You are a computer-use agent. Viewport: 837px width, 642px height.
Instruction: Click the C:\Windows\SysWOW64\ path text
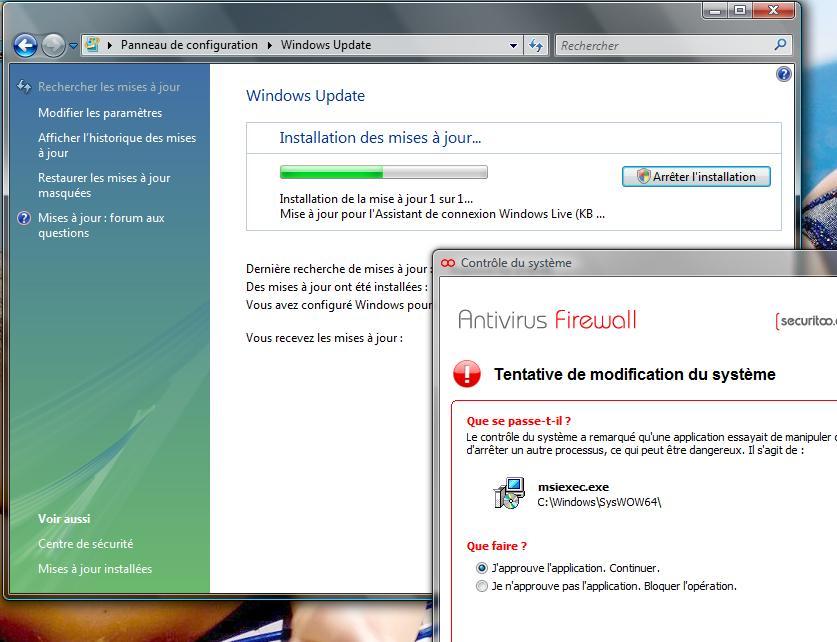point(599,502)
